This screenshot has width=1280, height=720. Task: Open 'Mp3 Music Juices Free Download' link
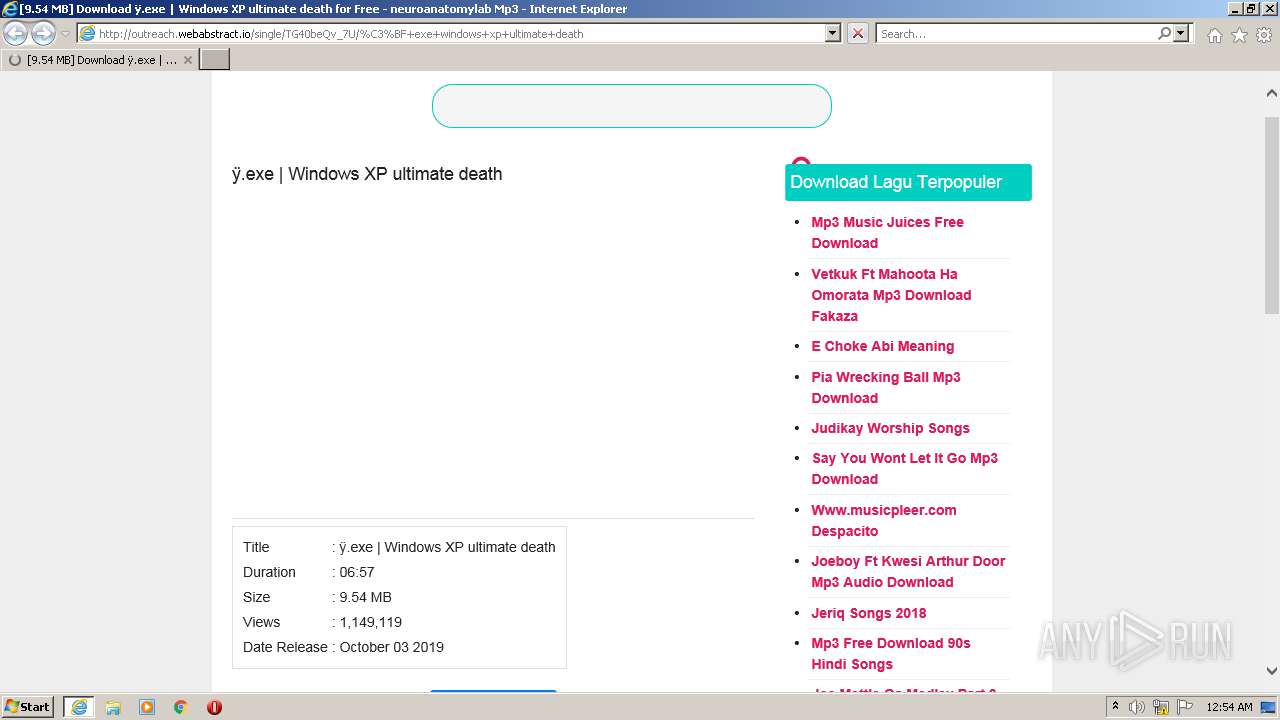point(887,232)
